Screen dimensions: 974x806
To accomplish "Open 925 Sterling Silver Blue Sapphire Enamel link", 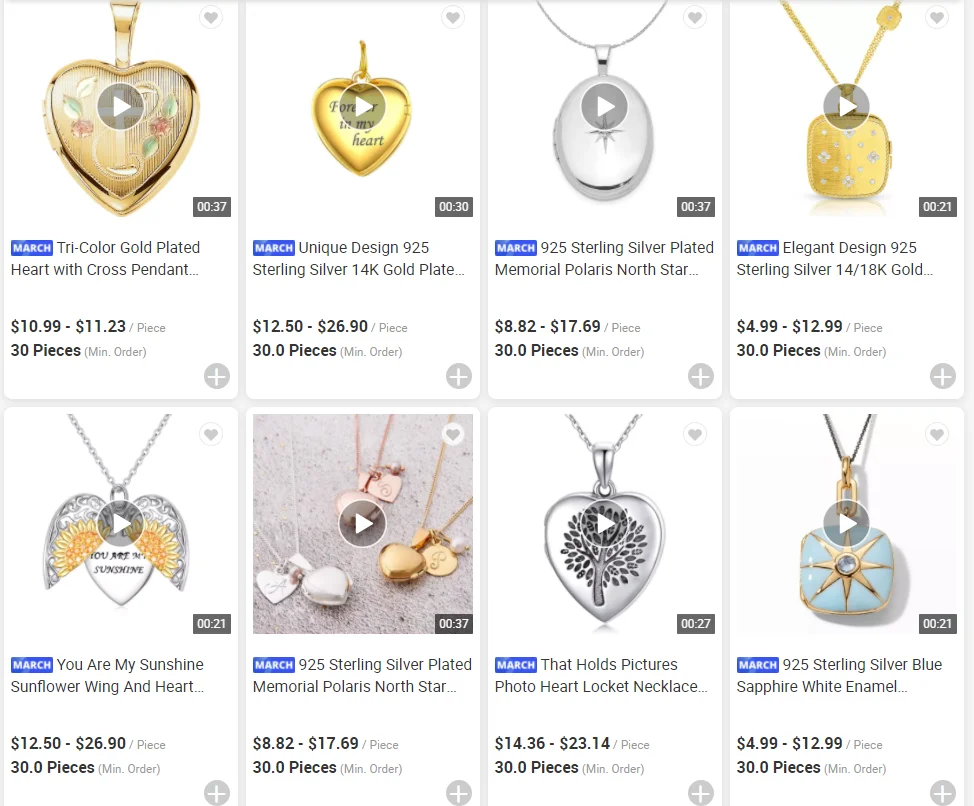I will [839, 676].
